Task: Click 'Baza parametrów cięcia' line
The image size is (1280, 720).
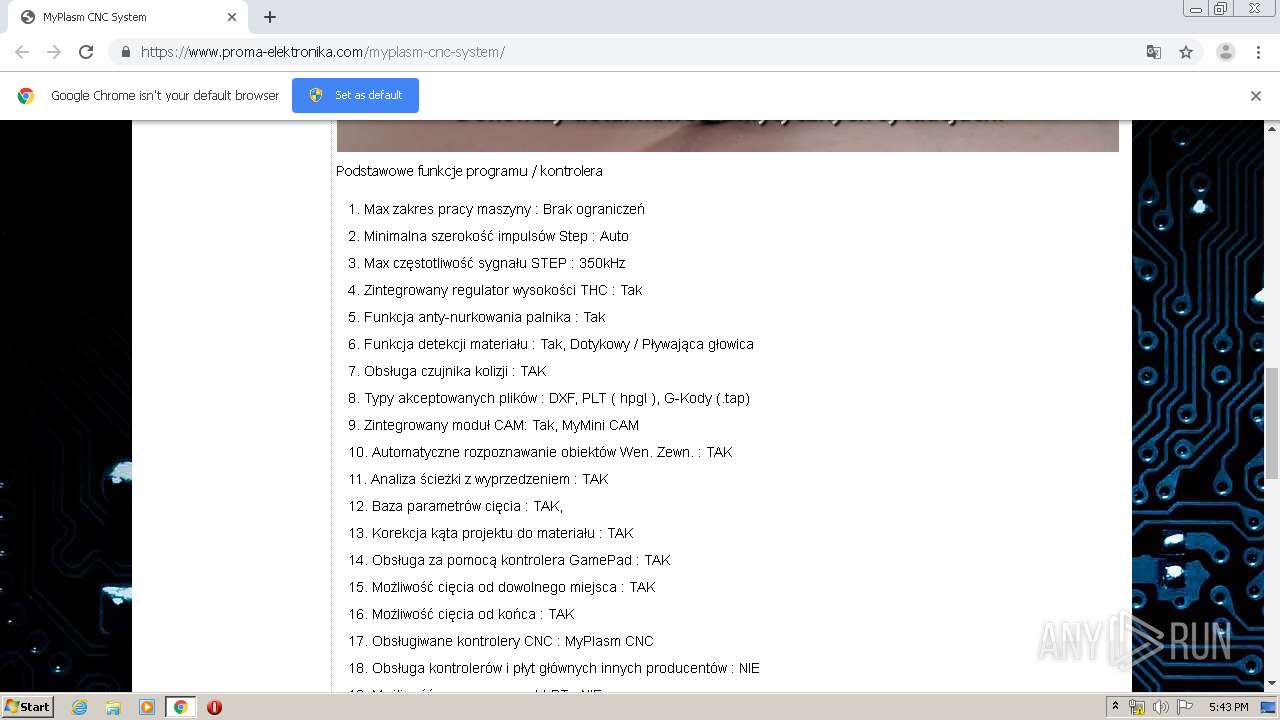Action: [x=467, y=506]
